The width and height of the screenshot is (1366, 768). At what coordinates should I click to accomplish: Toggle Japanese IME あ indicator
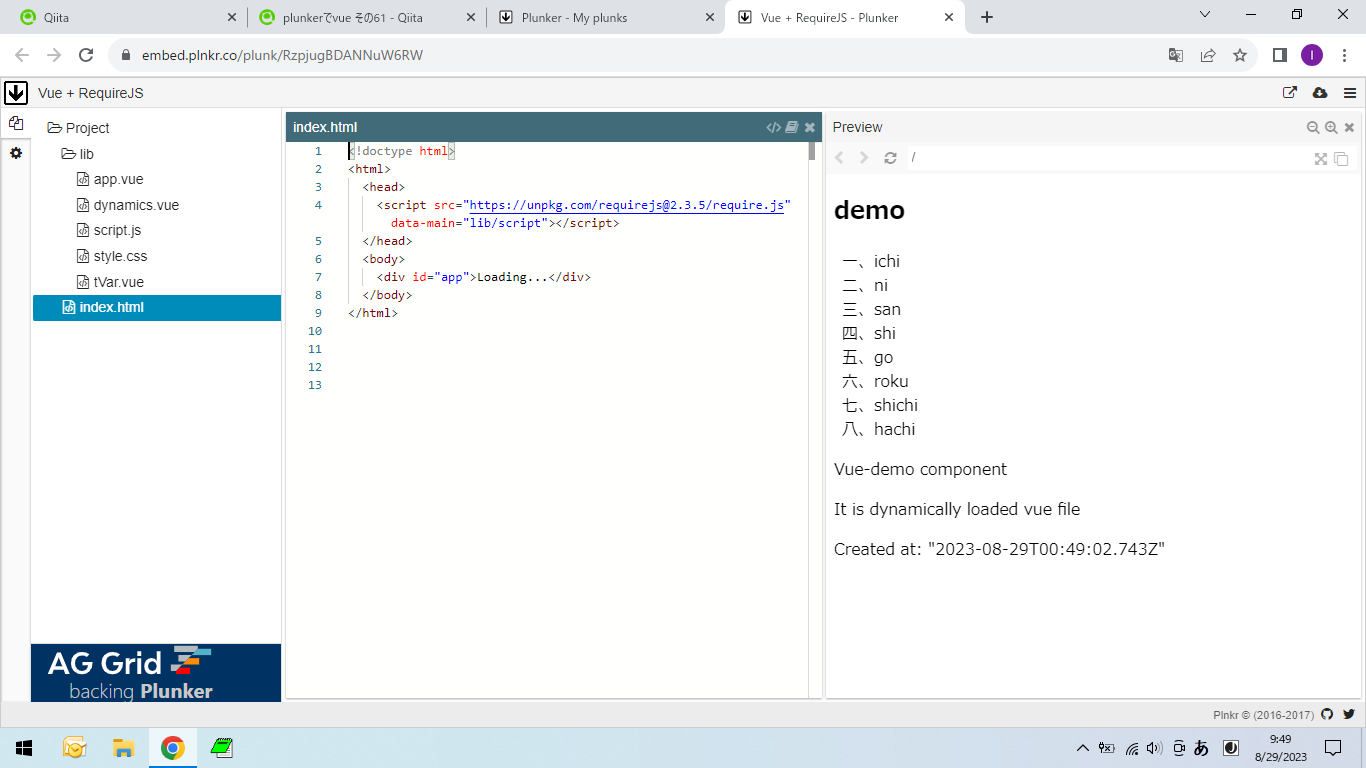1202,748
